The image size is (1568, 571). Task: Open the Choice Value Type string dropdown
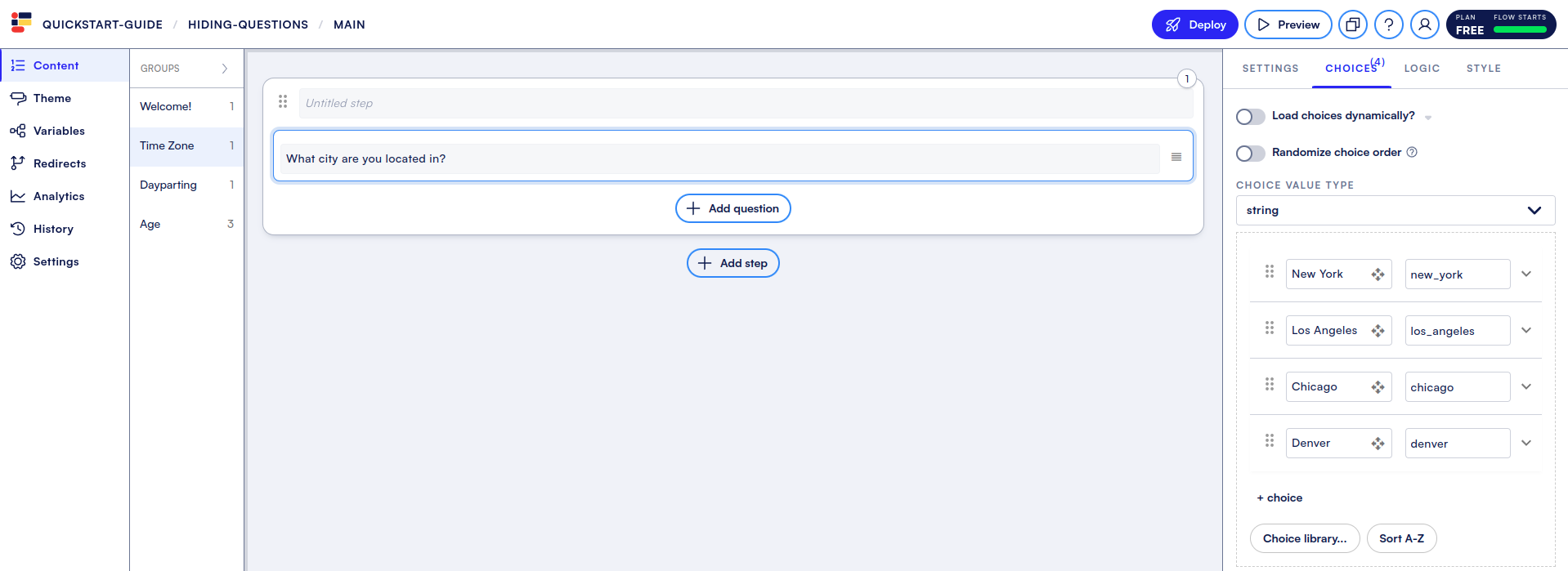[x=1395, y=211]
